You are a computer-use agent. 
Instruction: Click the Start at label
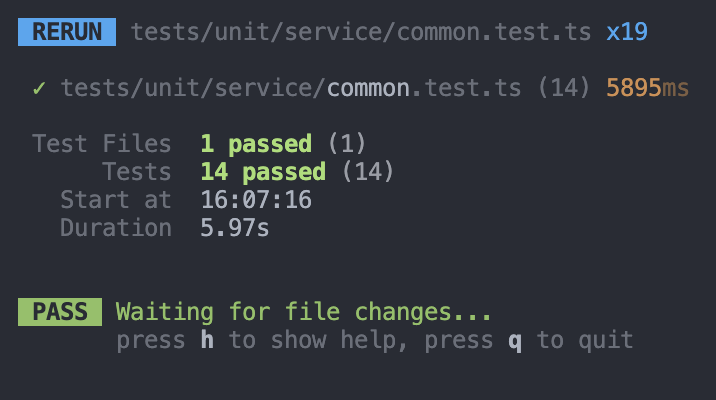(116, 200)
